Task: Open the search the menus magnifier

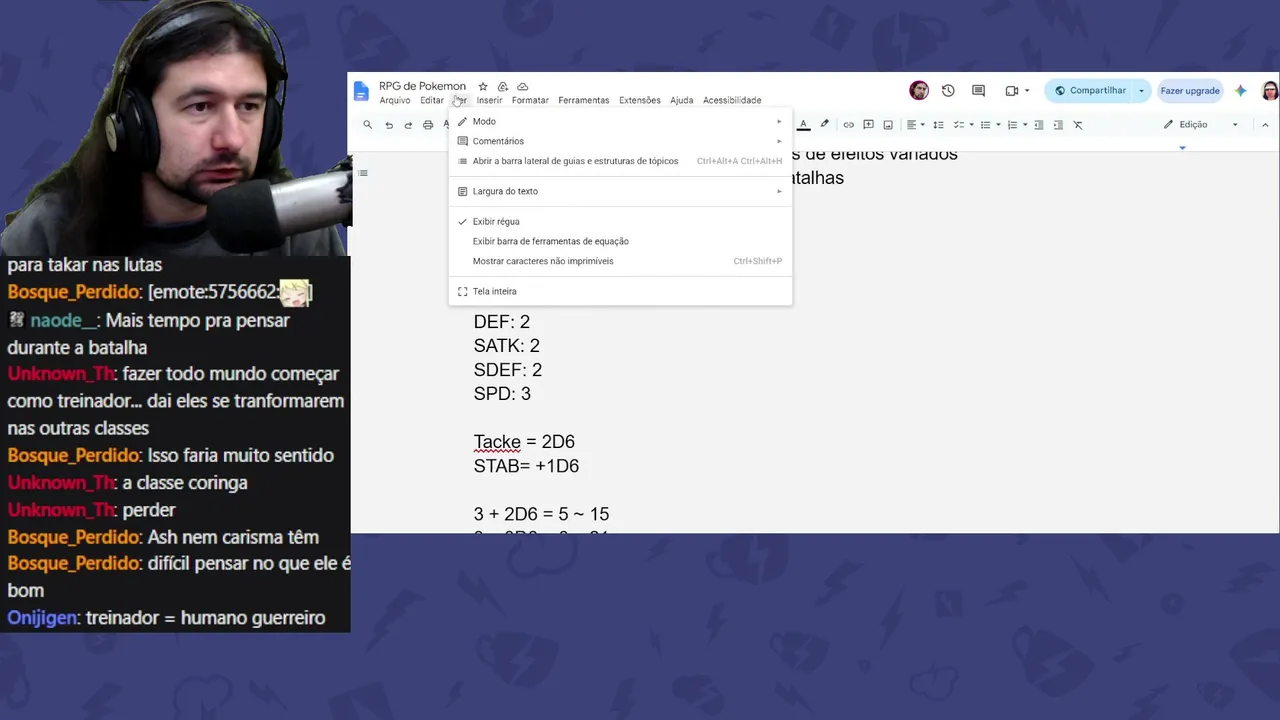Action: [x=367, y=125]
